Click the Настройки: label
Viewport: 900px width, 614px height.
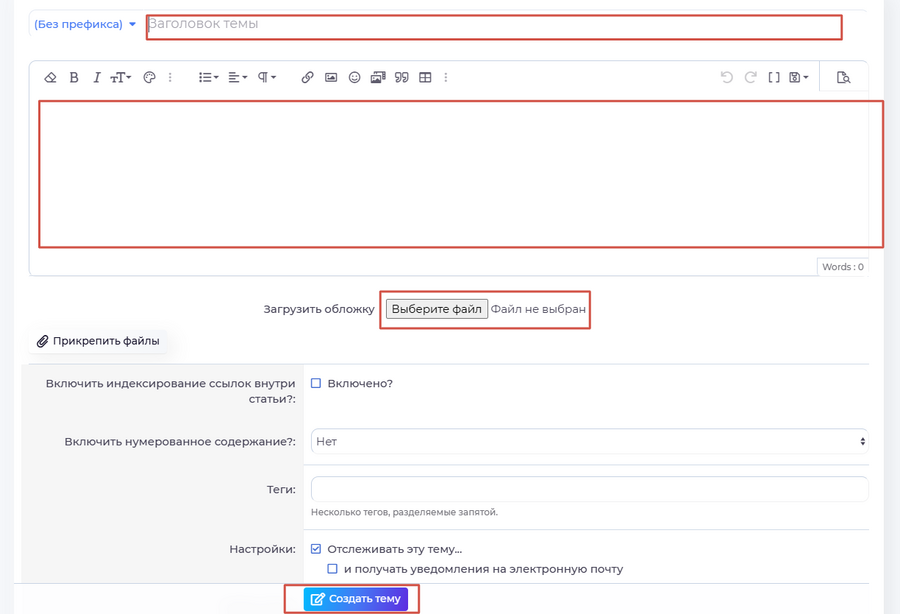(262, 549)
